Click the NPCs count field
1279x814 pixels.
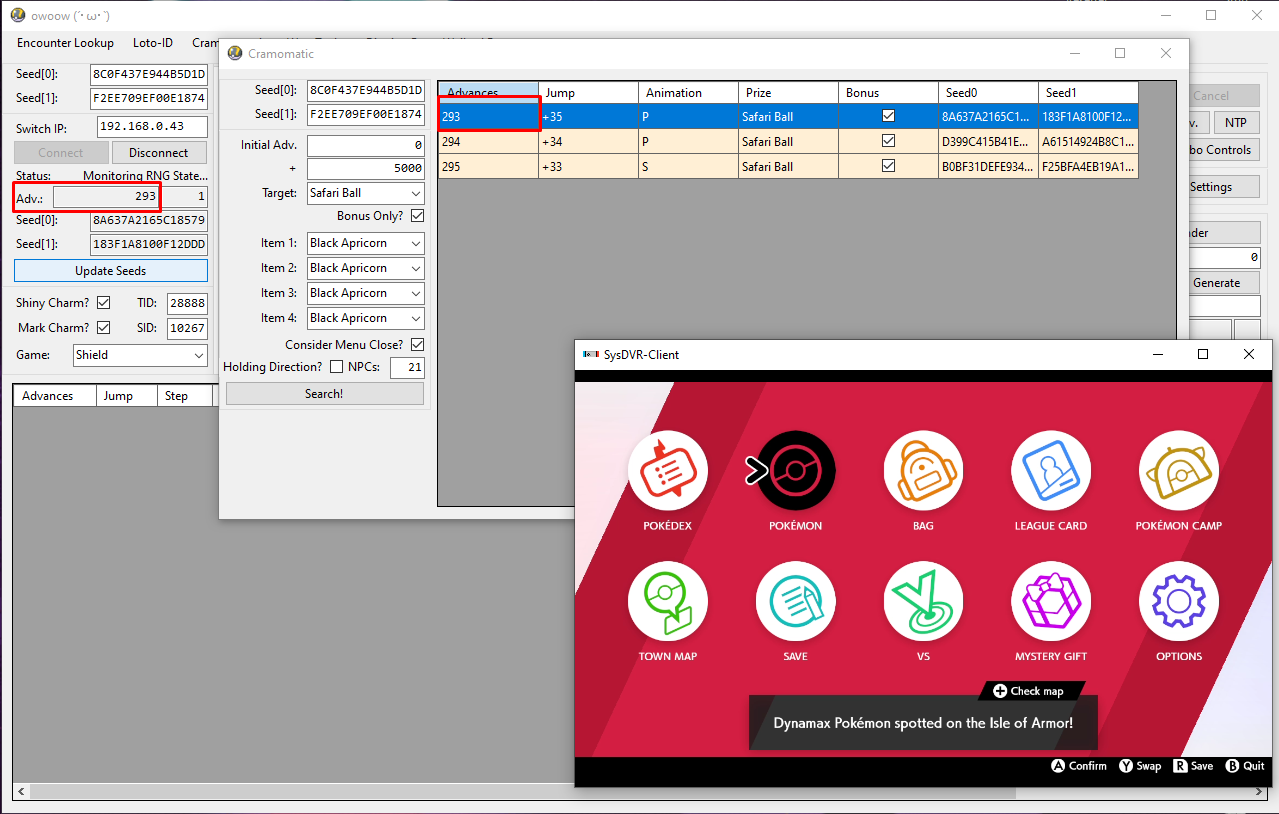coord(407,368)
